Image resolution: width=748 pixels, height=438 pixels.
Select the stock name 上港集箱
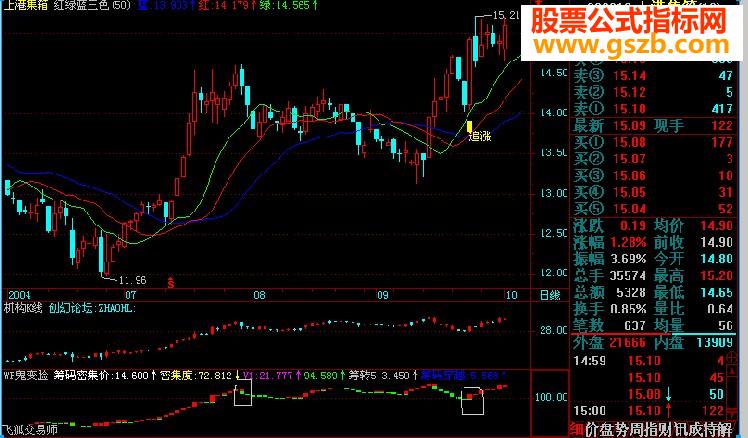click(x=25, y=6)
